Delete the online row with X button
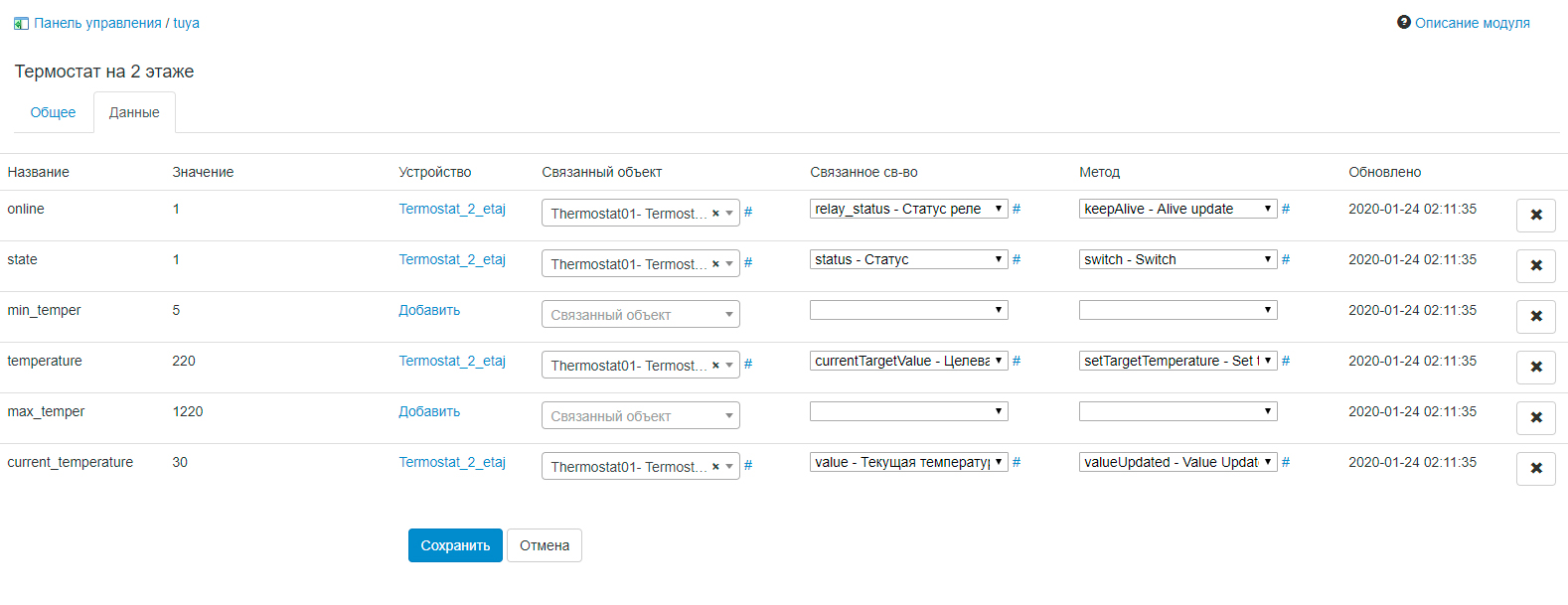The height and width of the screenshot is (605, 1568). (x=1535, y=215)
